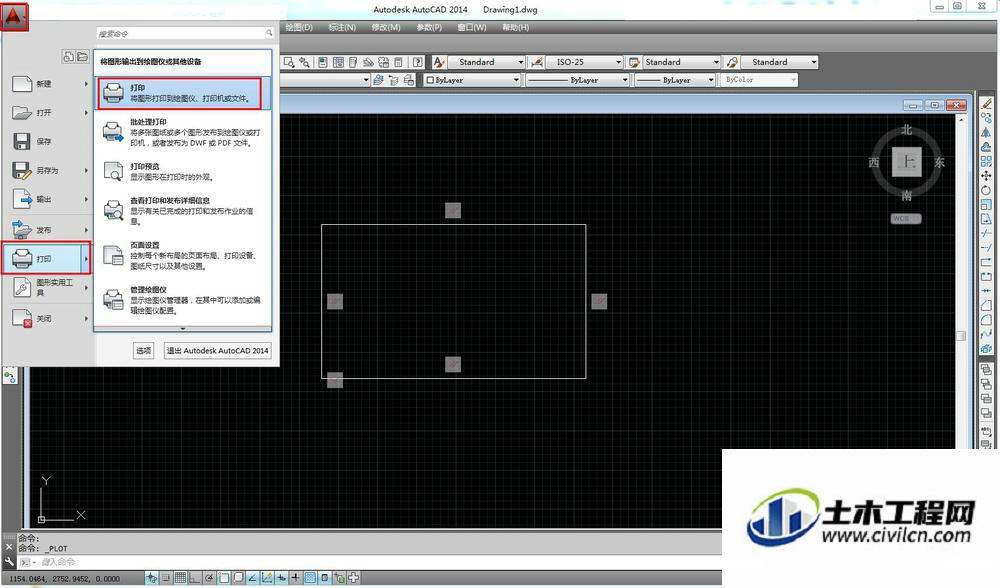The height and width of the screenshot is (588, 1000).
Task: Select the Chamfer tool in modify toolbar
Action: [x=986, y=305]
